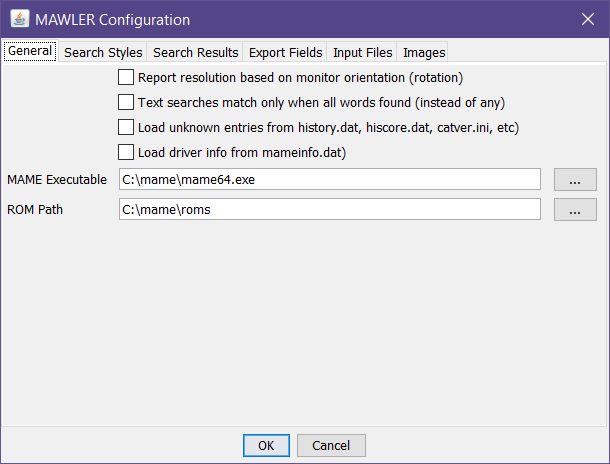Browse for the ROM Path folder
Image resolution: width=610 pixels, height=464 pixels.
tap(575, 210)
